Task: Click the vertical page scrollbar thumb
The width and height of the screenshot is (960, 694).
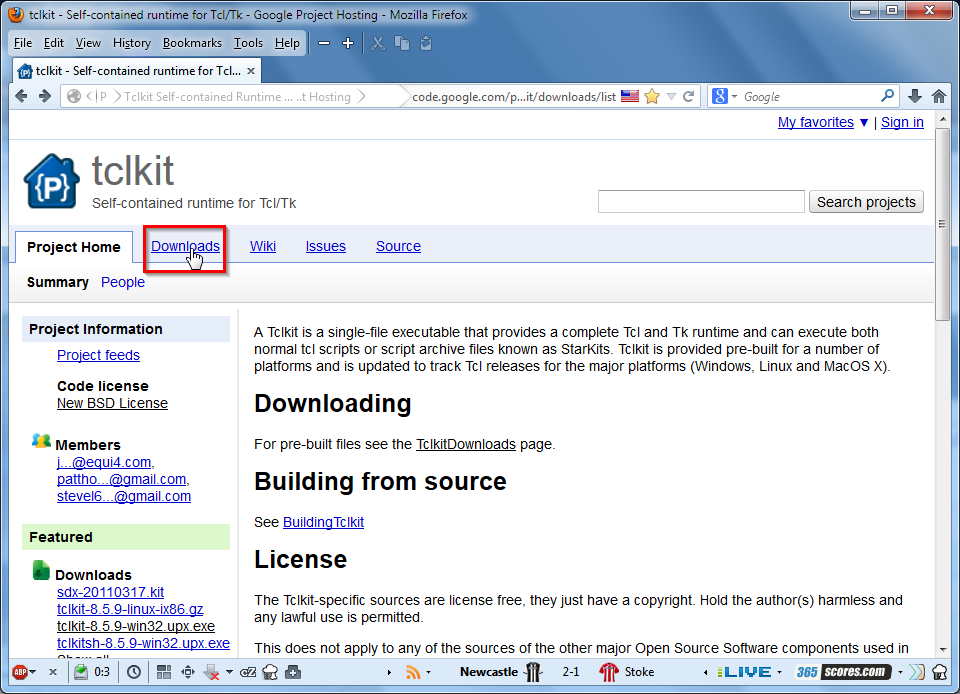Action: [x=942, y=220]
